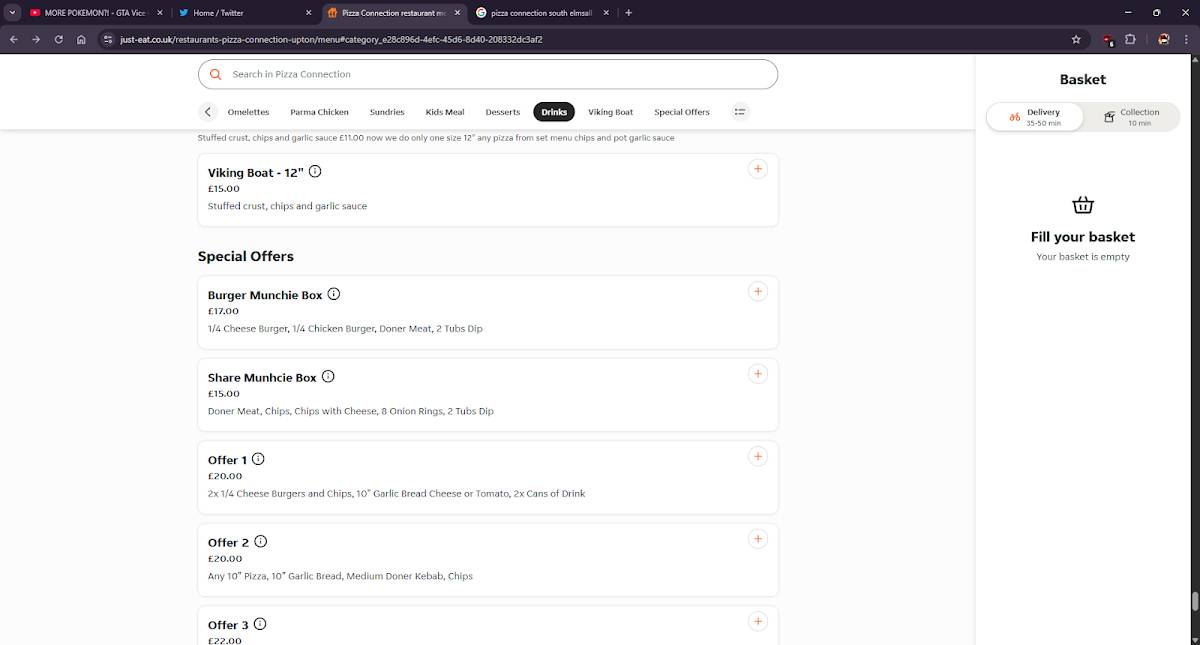
Task: Switch to pizza connection Google search tab
Action: tap(543, 13)
